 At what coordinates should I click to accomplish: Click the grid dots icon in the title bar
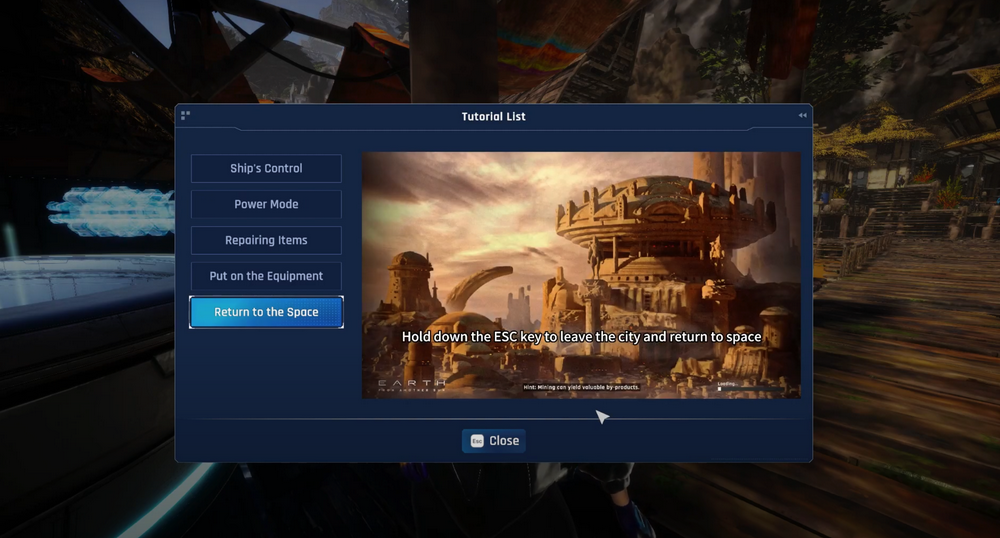pos(186,115)
